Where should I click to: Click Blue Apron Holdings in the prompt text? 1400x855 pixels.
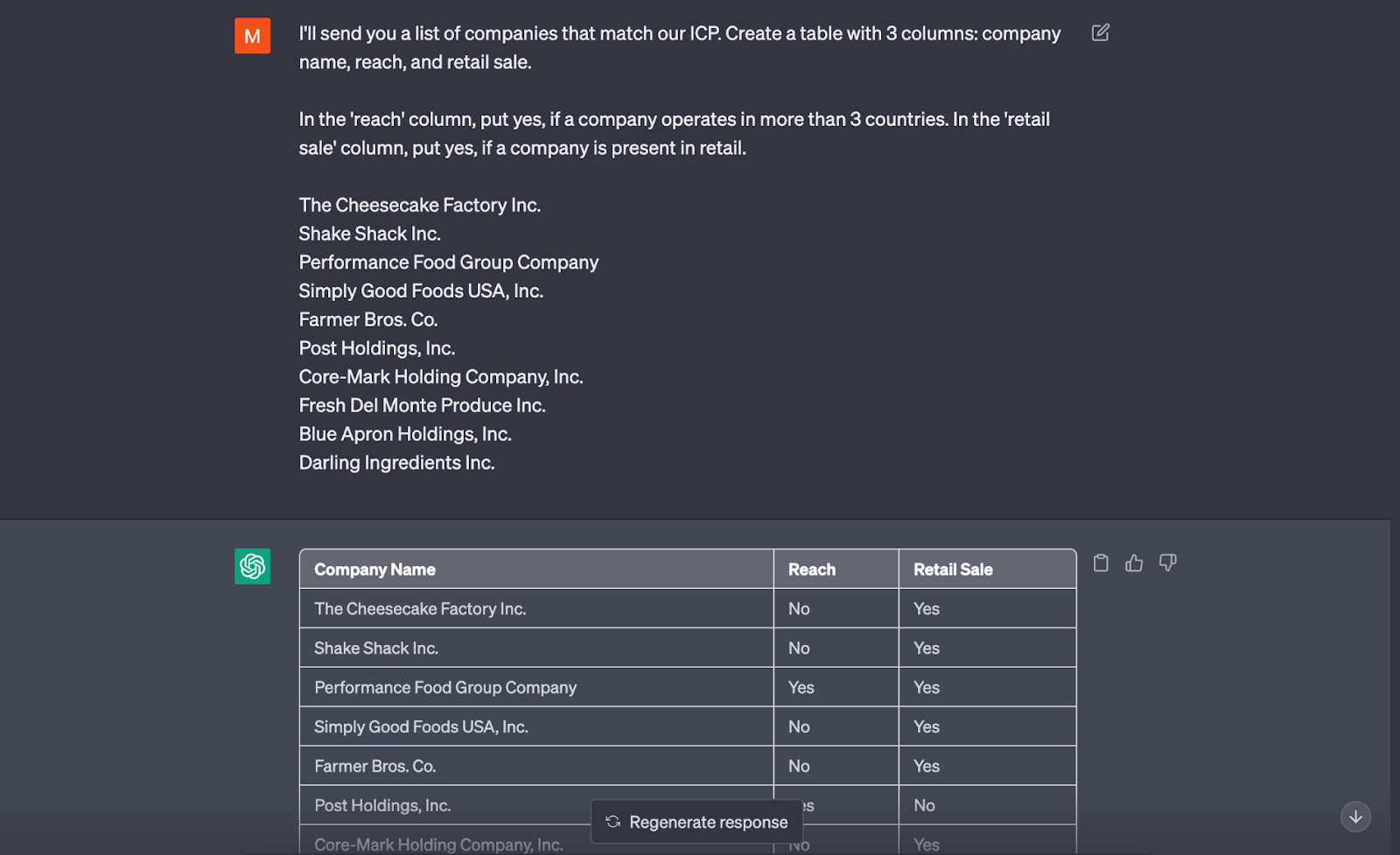coord(404,433)
